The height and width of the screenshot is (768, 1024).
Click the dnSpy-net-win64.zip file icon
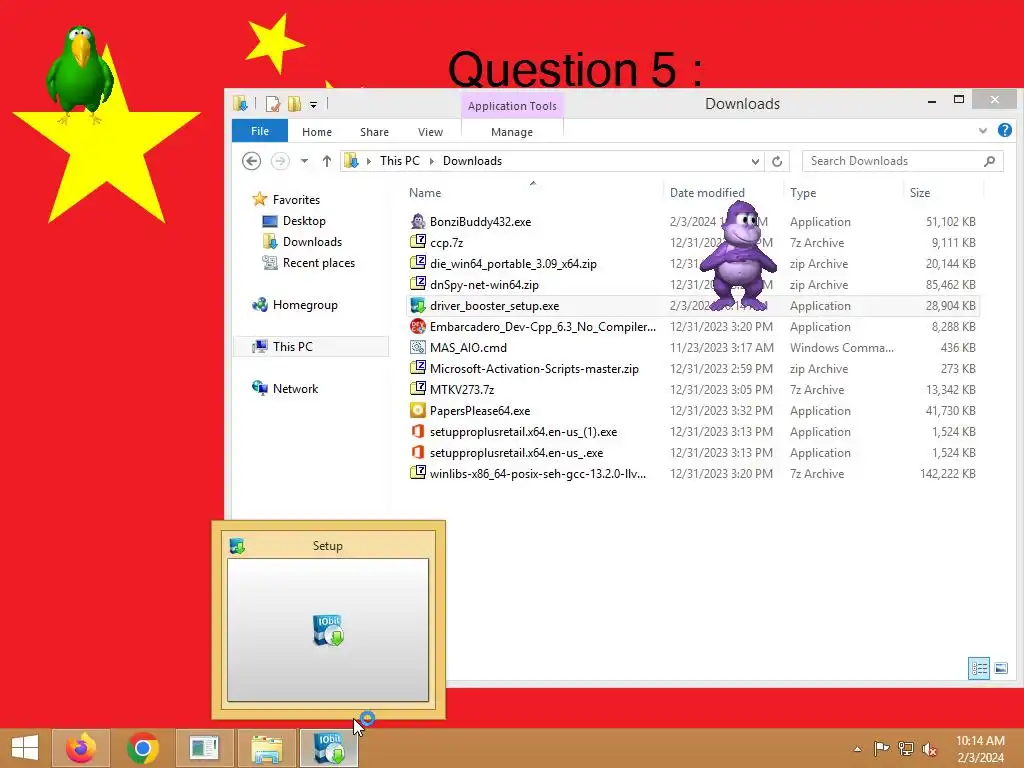(417, 284)
